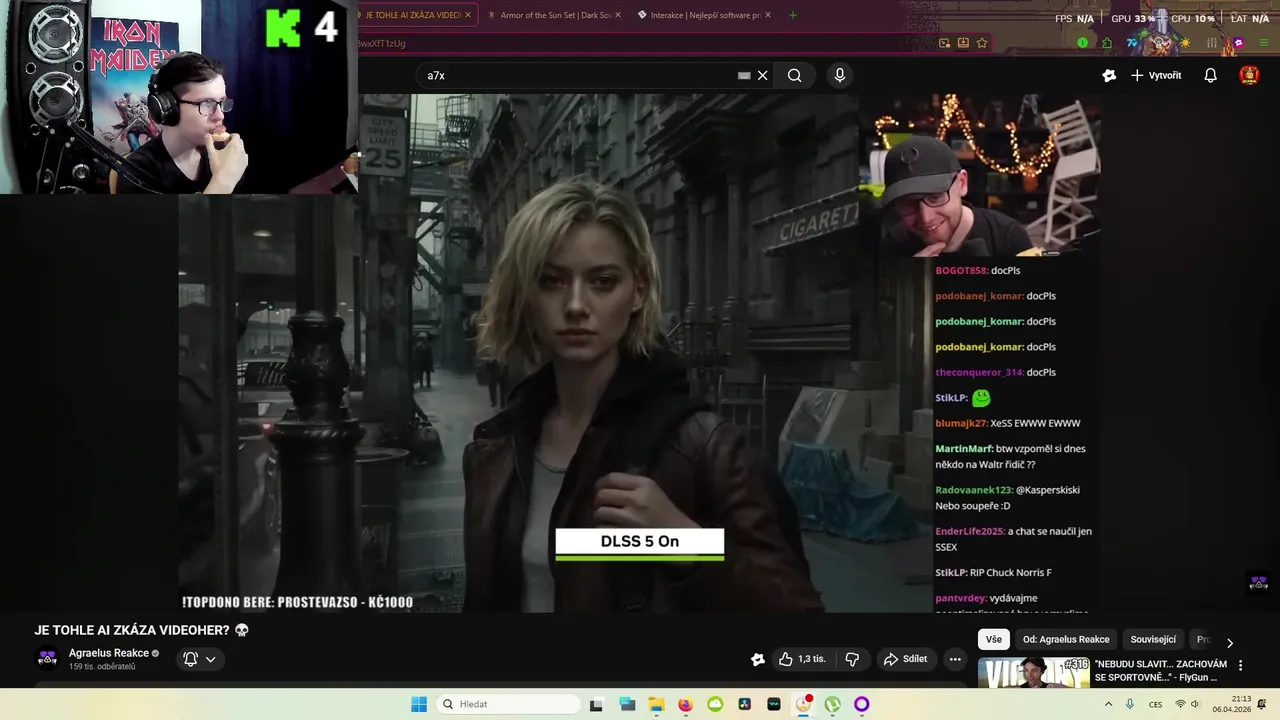The height and width of the screenshot is (720, 1280).
Task: Click the YouTube search magnifier button
Action: click(x=794, y=75)
